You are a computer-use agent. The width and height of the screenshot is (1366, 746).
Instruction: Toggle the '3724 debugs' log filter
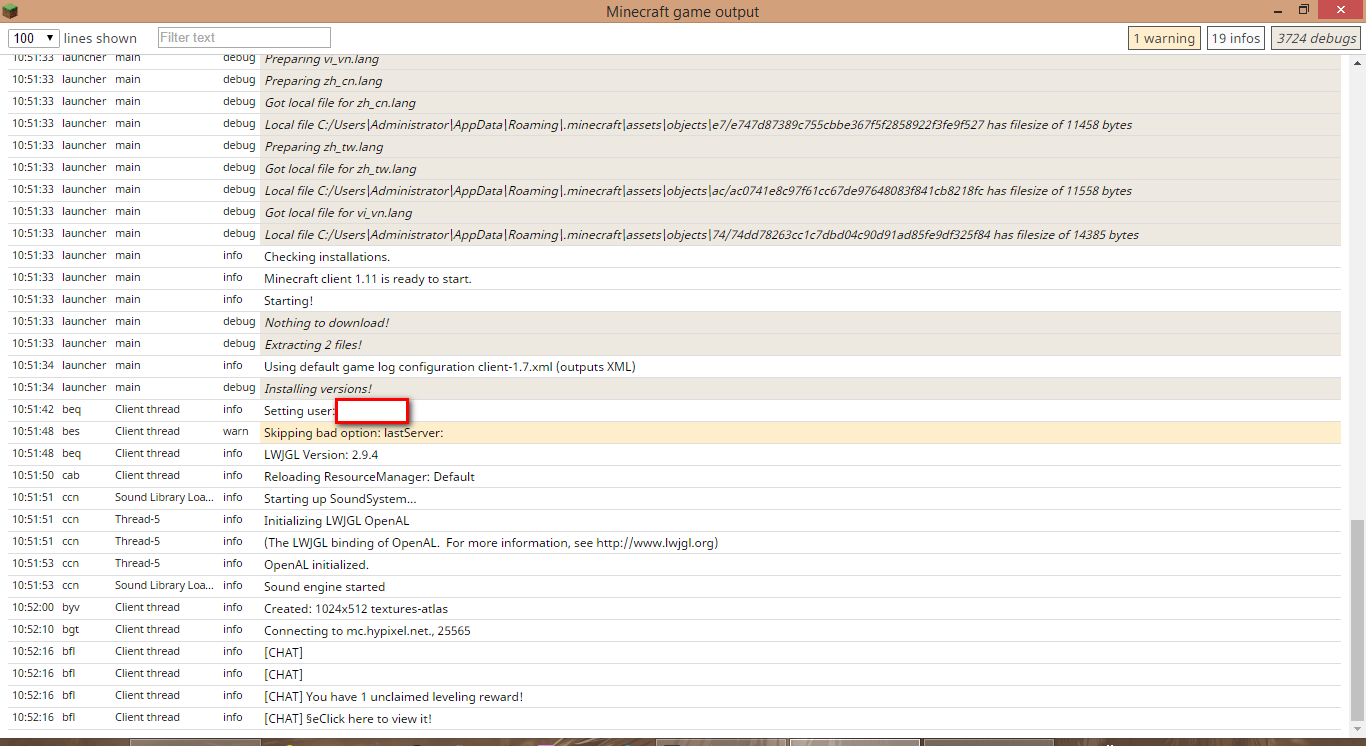coord(1316,38)
